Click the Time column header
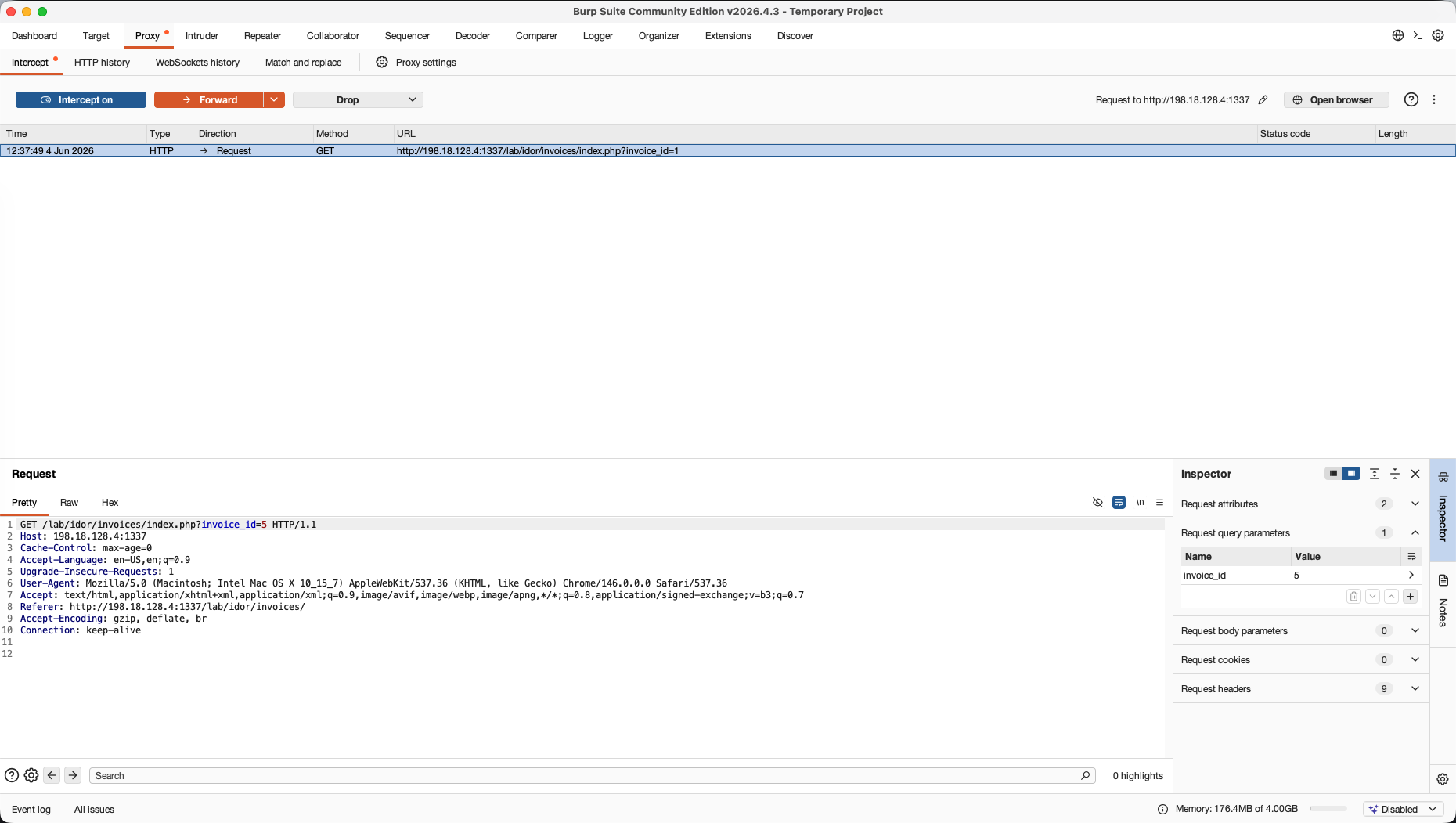The height and width of the screenshot is (823, 1456). (73, 133)
